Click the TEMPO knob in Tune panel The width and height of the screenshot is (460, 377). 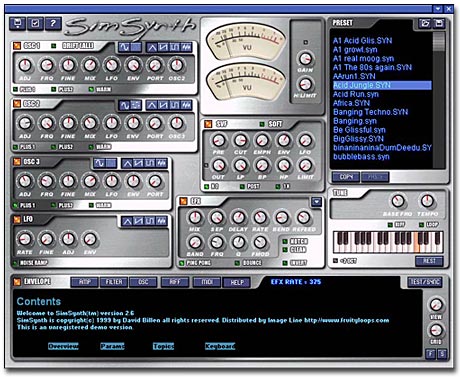point(427,201)
